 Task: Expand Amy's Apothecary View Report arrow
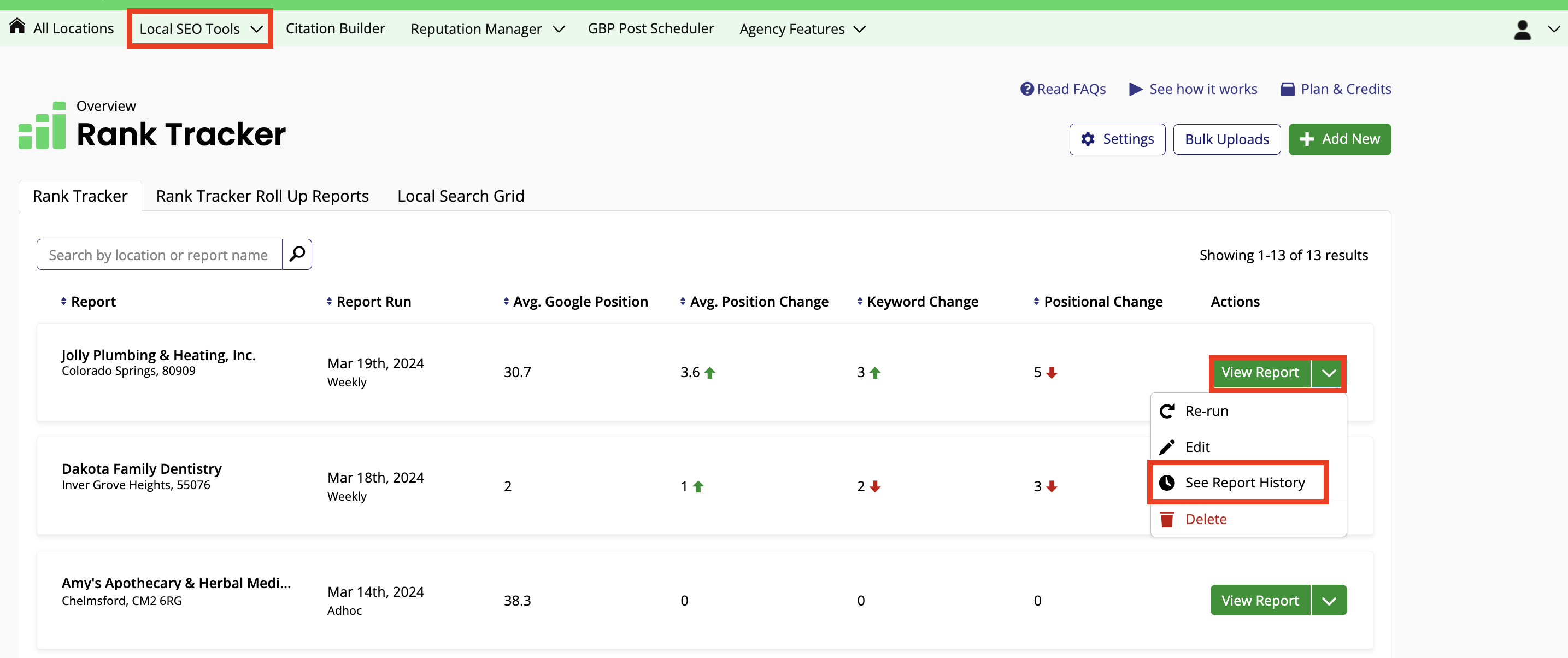pyautogui.click(x=1329, y=600)
